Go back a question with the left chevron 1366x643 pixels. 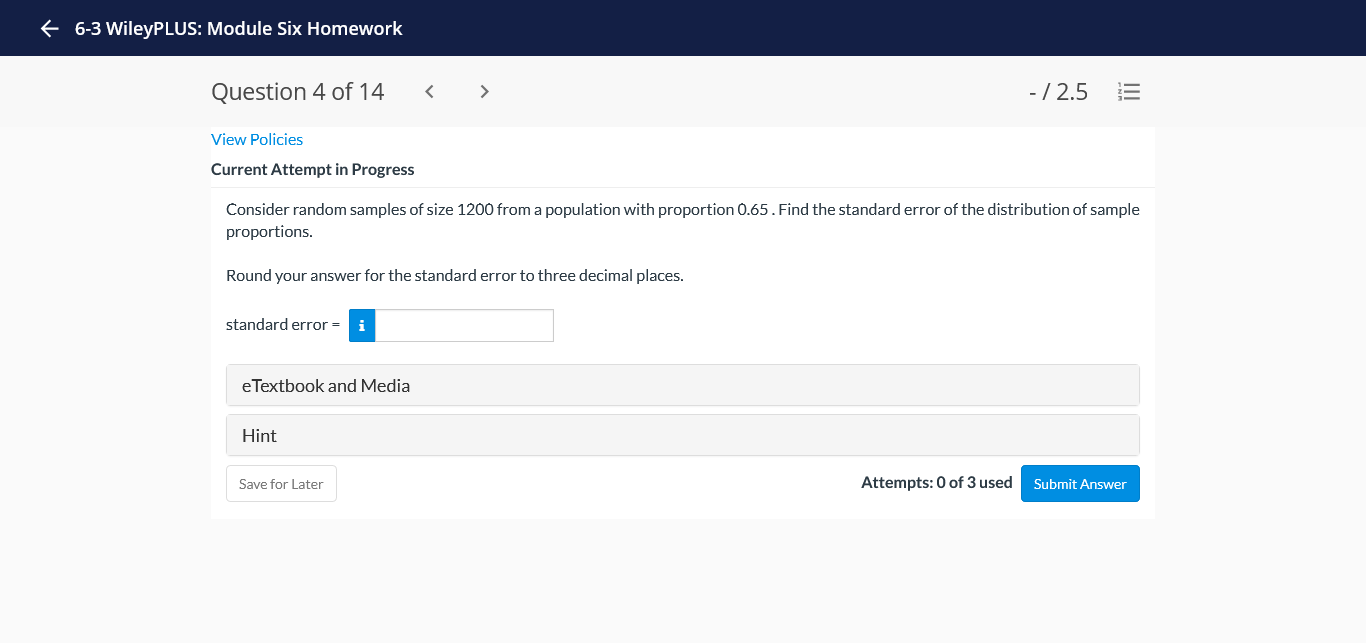tap(429, 91)
